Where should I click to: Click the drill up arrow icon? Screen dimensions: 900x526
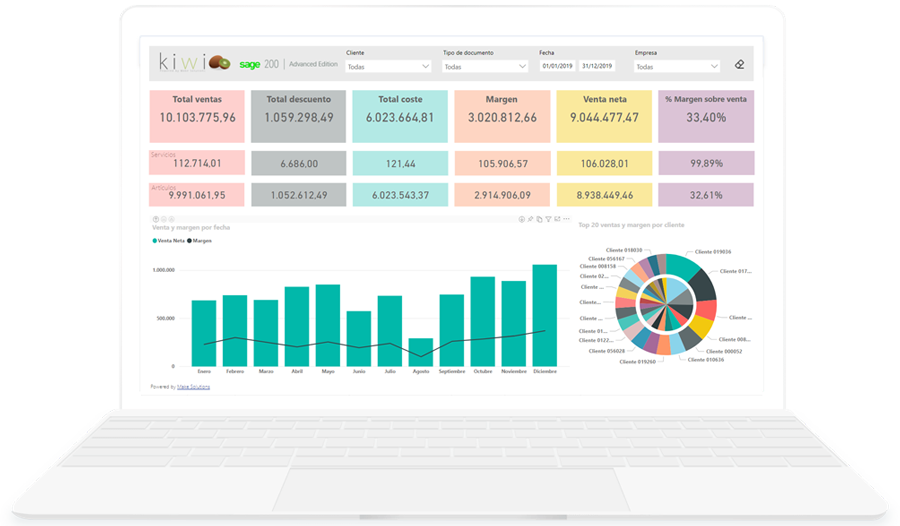[x=156, y=219]
